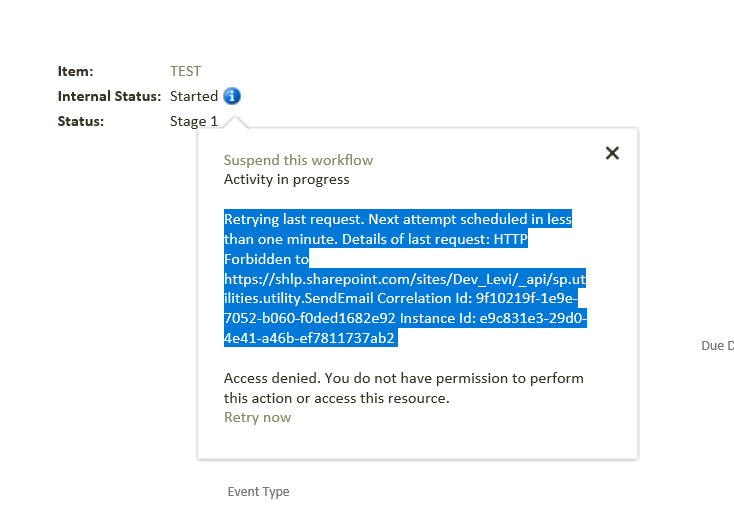Viewport: 734px width, 520px height.
Task: Click the Status: field label
Action: coord(81,121)
